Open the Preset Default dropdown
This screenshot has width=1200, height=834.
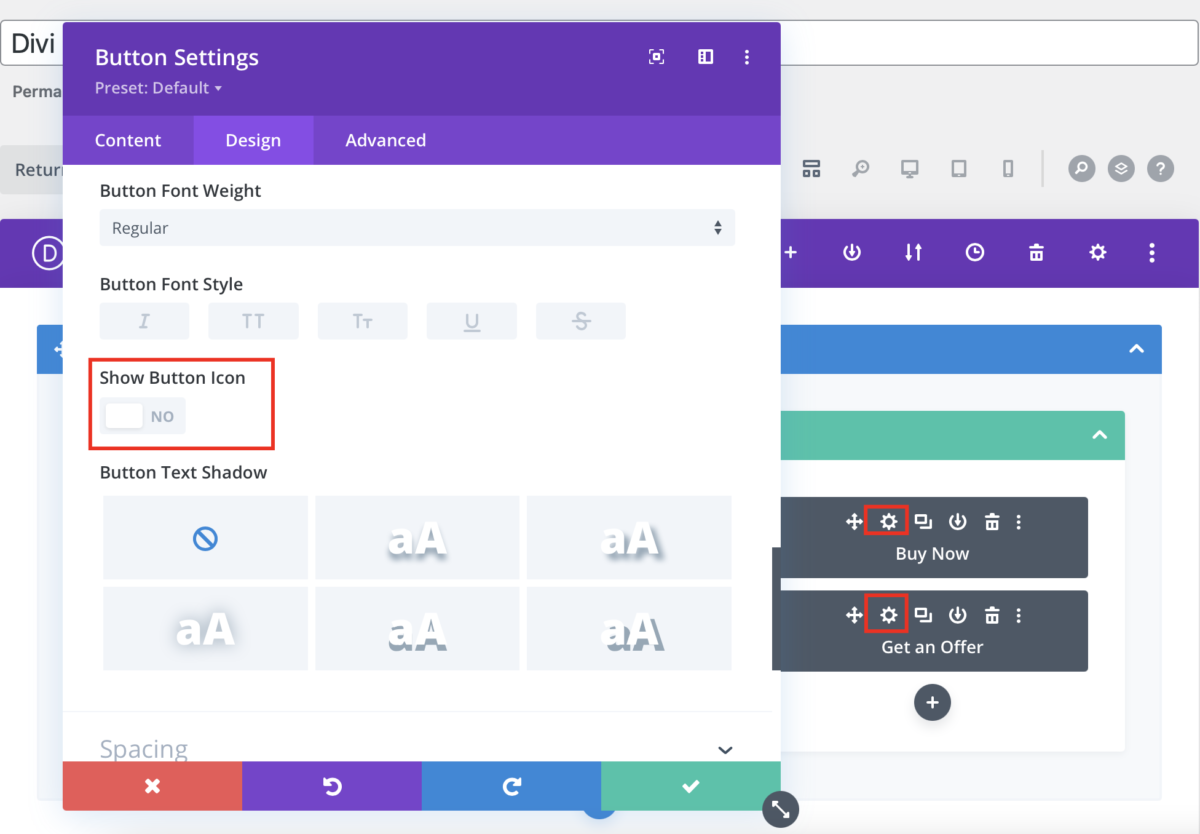[158, 87]
